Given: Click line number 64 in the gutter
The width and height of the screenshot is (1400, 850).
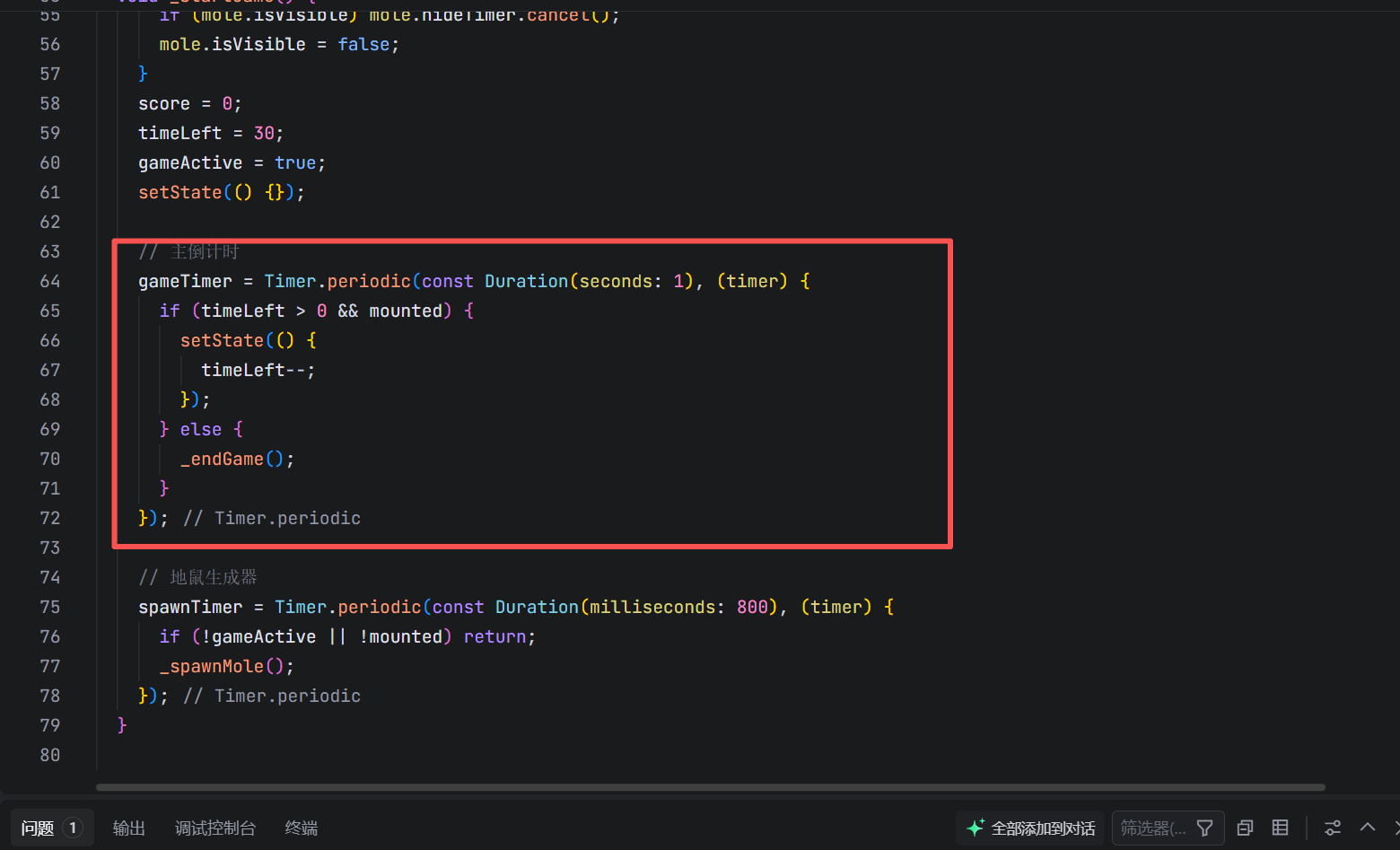Looking at the screenshot, I should [50, 281].
